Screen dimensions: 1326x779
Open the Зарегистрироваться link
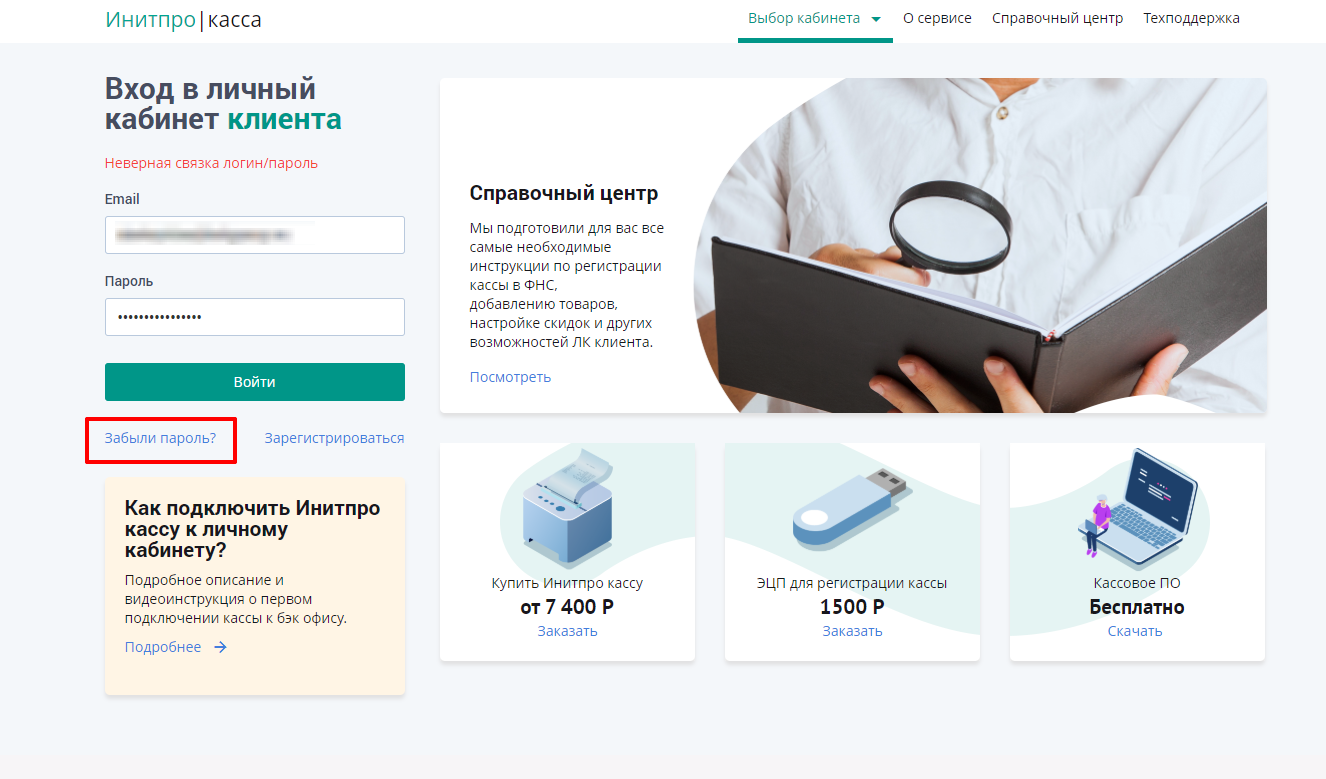click(334, 438)
